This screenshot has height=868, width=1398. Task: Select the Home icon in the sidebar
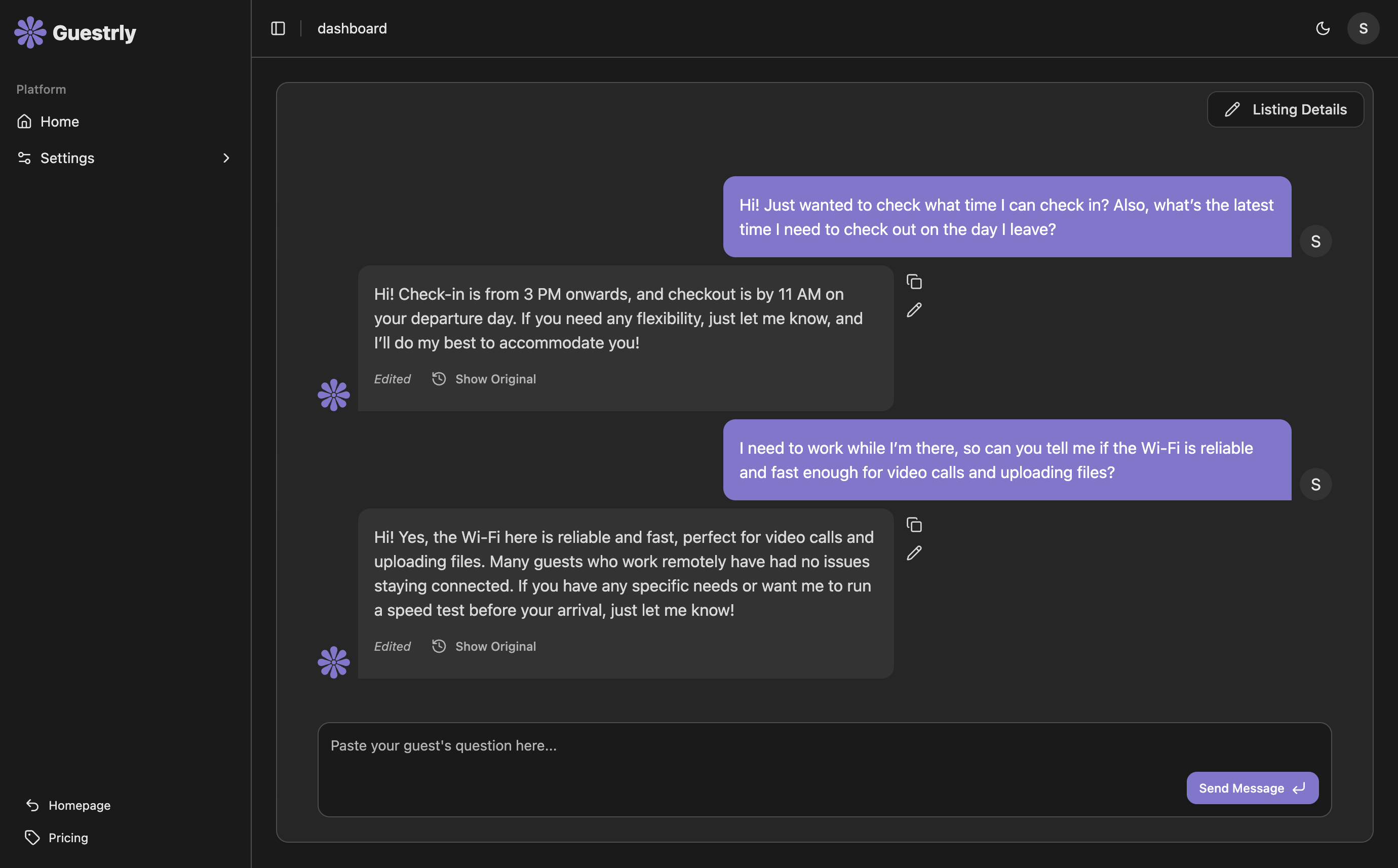(x=25, y=121)
